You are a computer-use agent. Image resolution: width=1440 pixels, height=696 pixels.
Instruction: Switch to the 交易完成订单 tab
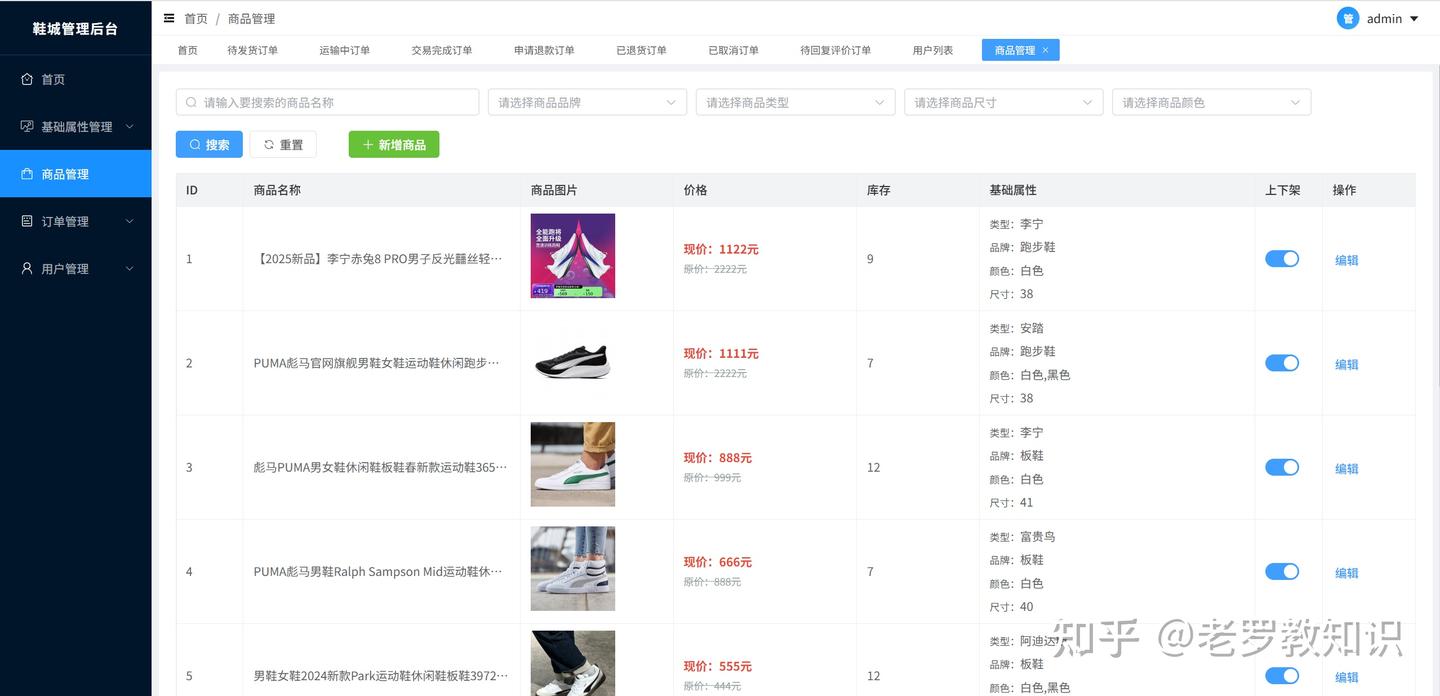click(x=442, y=50)
